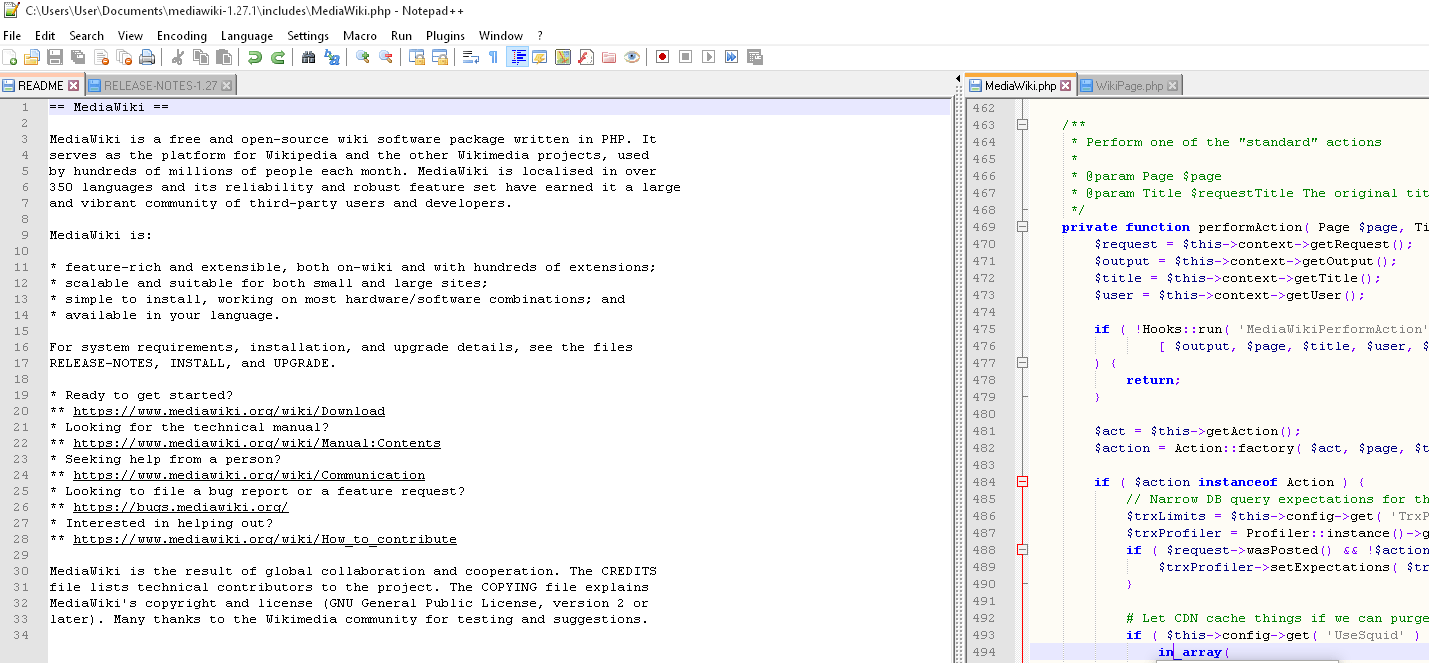Toggle the indent guide button
Viewport: 1429px width, 663px height.
point(517,57)
